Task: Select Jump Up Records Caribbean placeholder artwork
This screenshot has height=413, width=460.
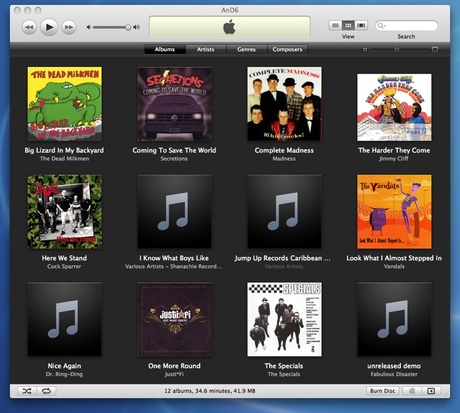Action: coord(284,212)
